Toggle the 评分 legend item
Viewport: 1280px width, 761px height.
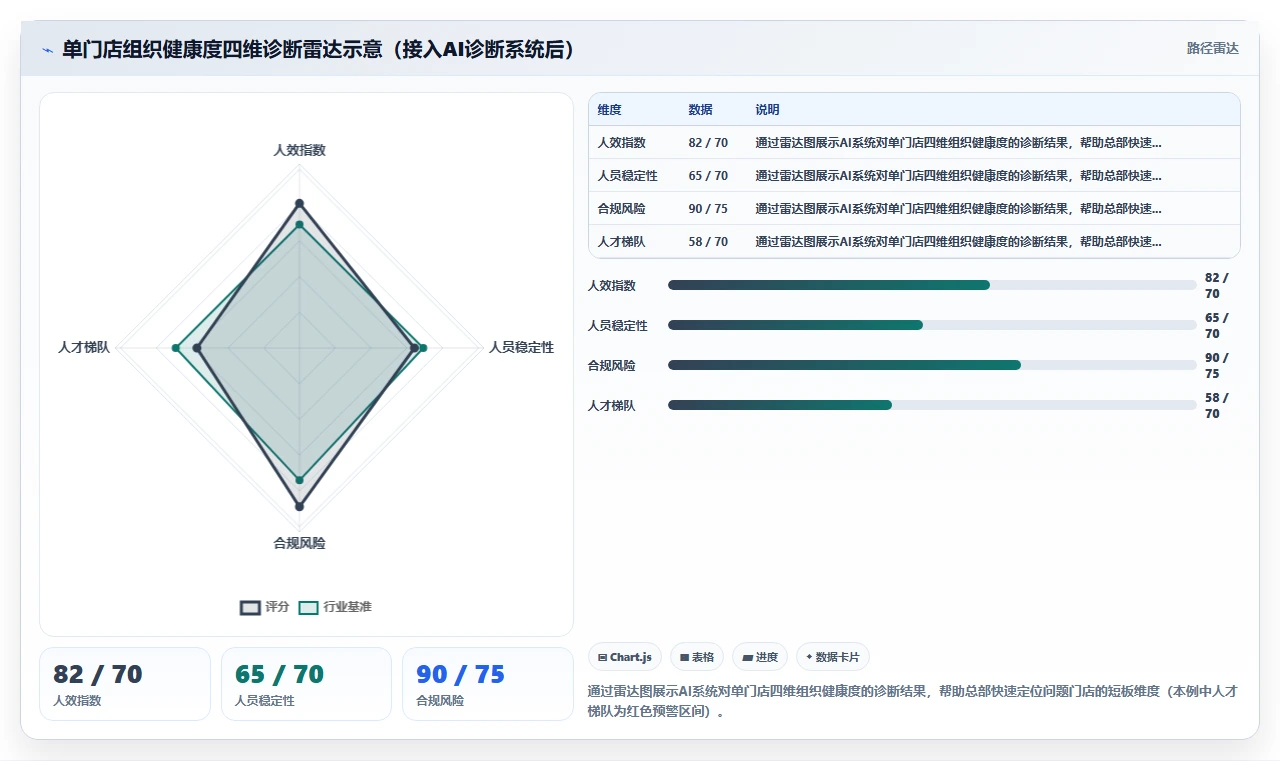pyautogui.click(x=265, y=607)
